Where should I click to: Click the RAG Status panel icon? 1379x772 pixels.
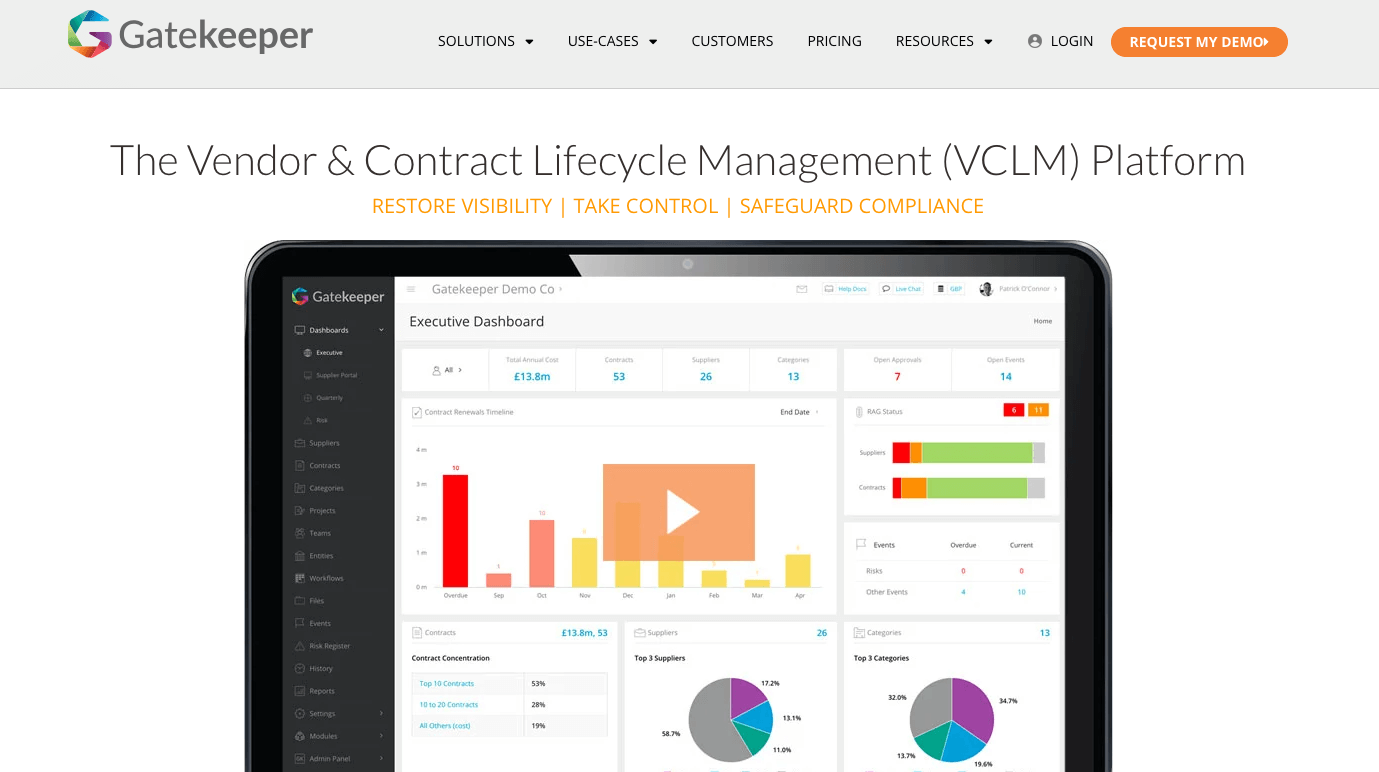[859, 412]
